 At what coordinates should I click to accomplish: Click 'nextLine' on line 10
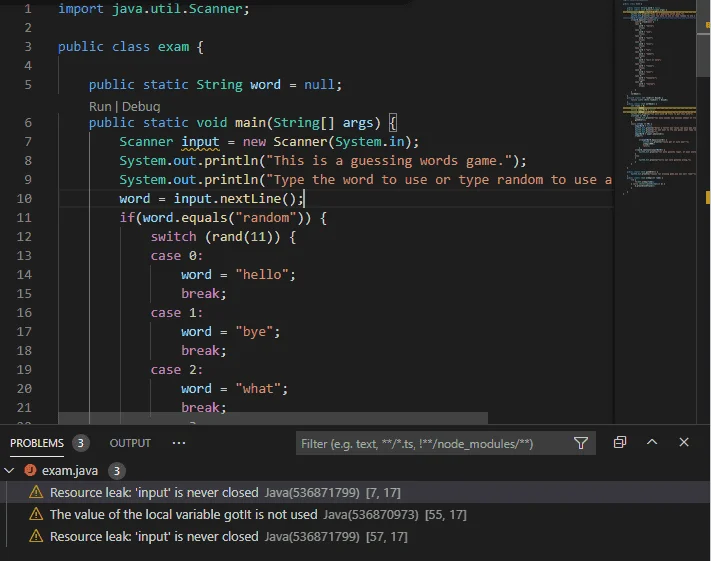tap(250, 199)
